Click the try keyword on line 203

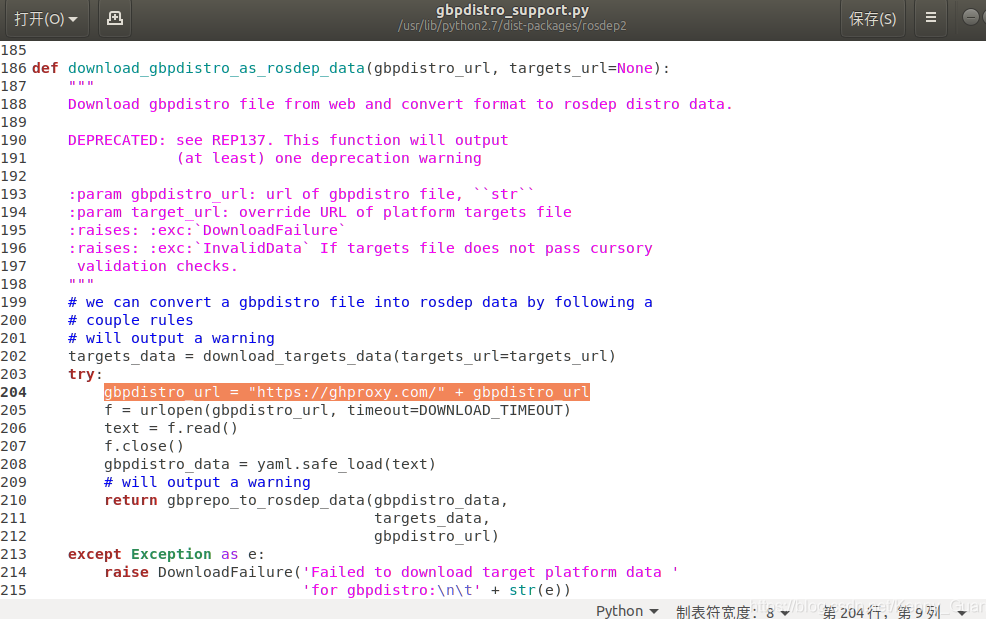point(81,374)
